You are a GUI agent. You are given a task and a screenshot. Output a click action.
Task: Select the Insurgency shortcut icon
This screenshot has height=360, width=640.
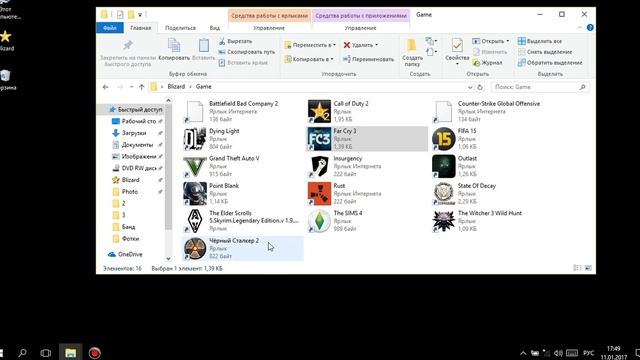[319, 166]
